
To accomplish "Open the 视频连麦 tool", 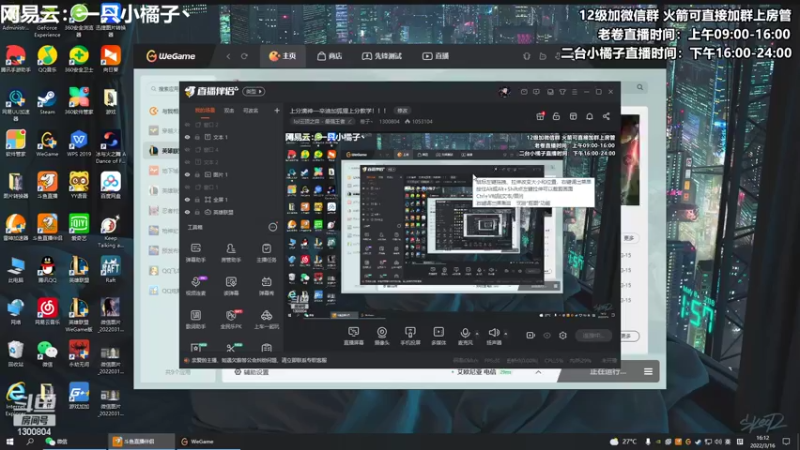I will tap(195, 286).
